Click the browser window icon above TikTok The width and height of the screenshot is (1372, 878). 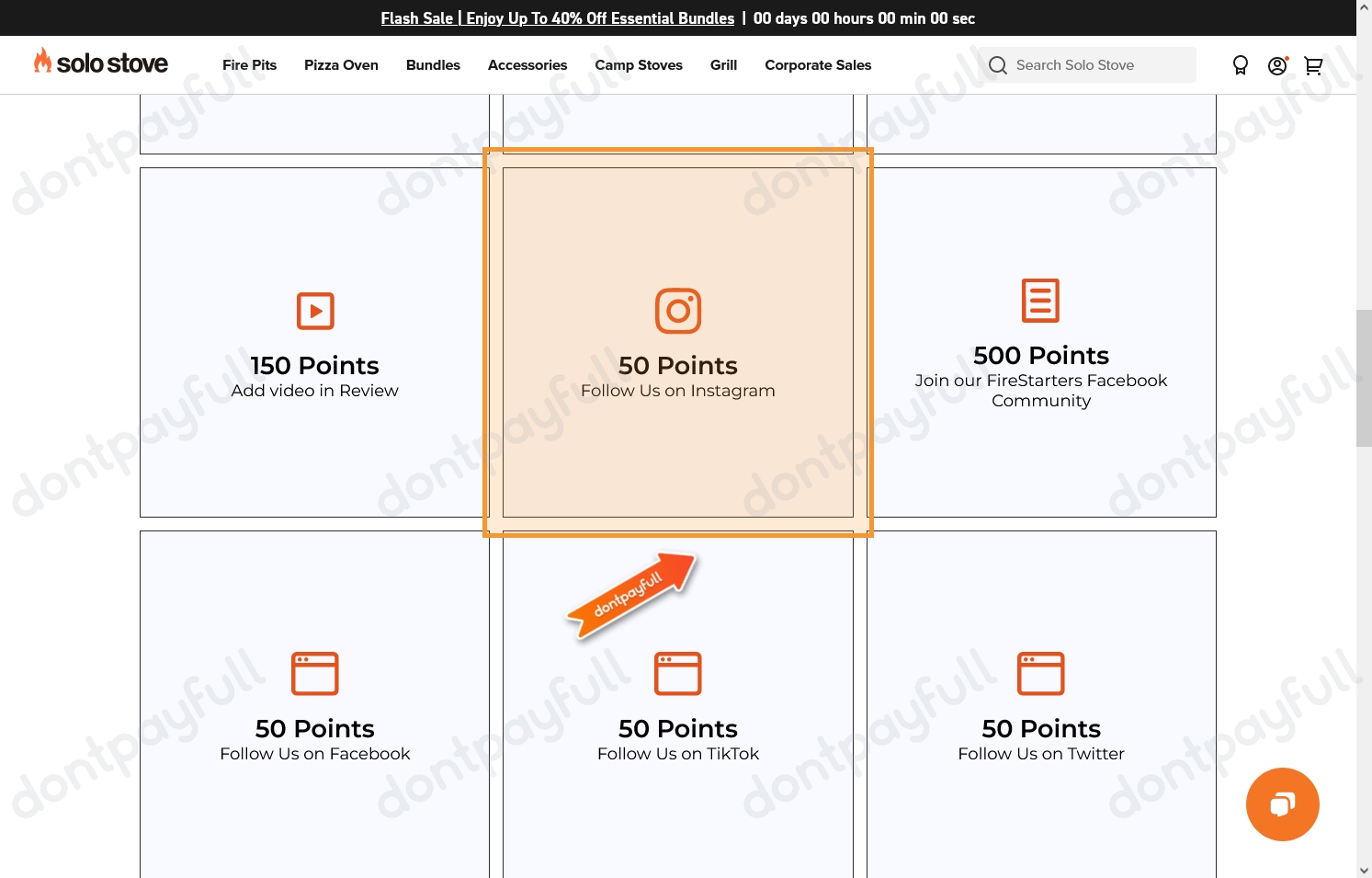pos(677,673)
